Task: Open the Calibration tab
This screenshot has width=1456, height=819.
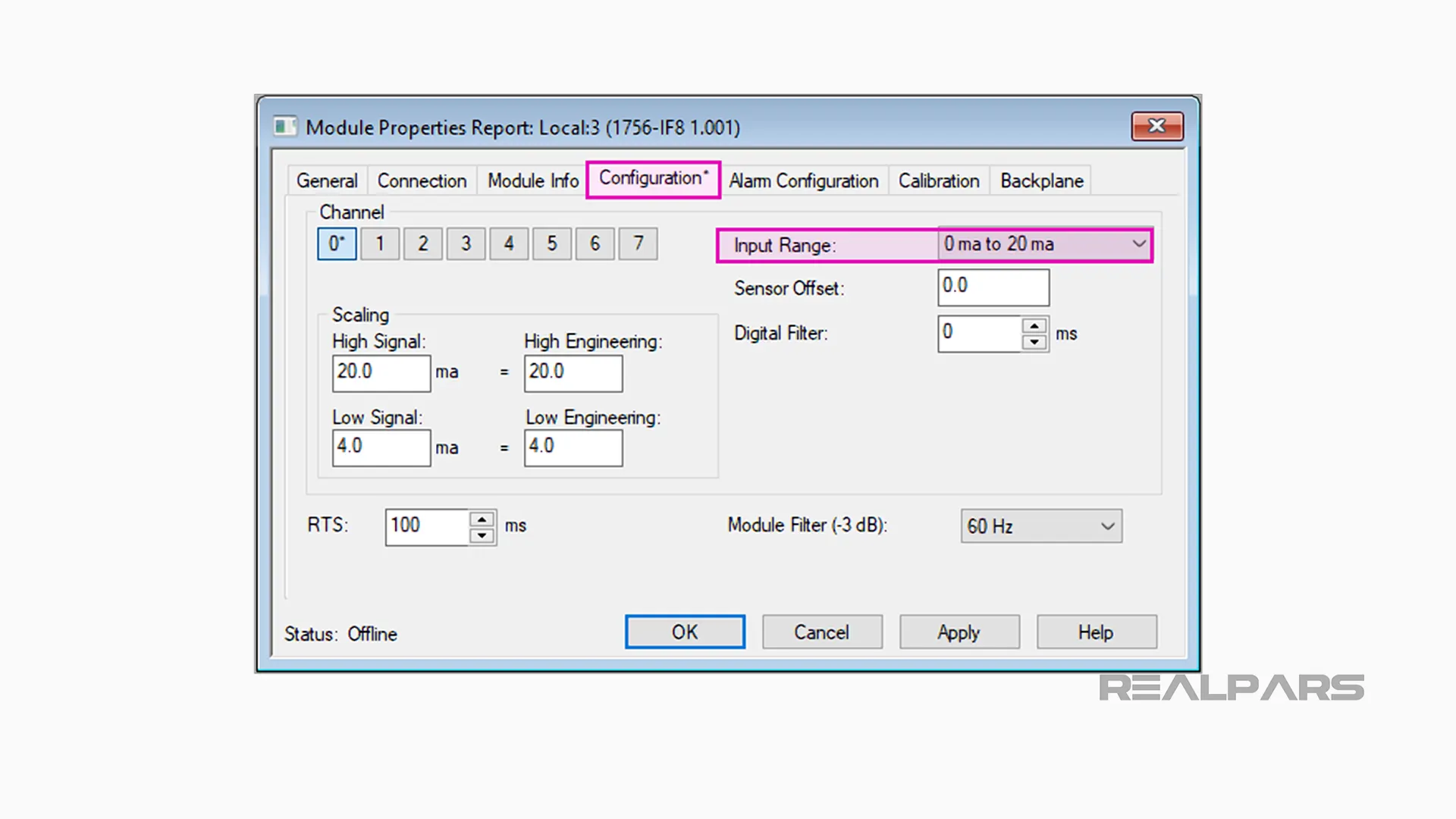Action: tap(939, 181)
